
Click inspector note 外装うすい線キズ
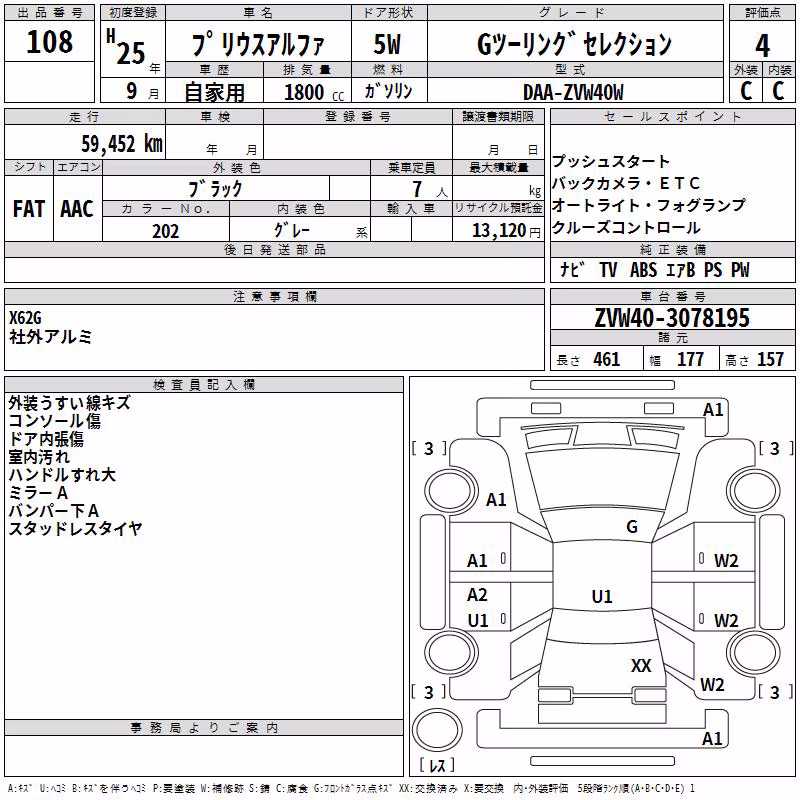tap(70, 403)
